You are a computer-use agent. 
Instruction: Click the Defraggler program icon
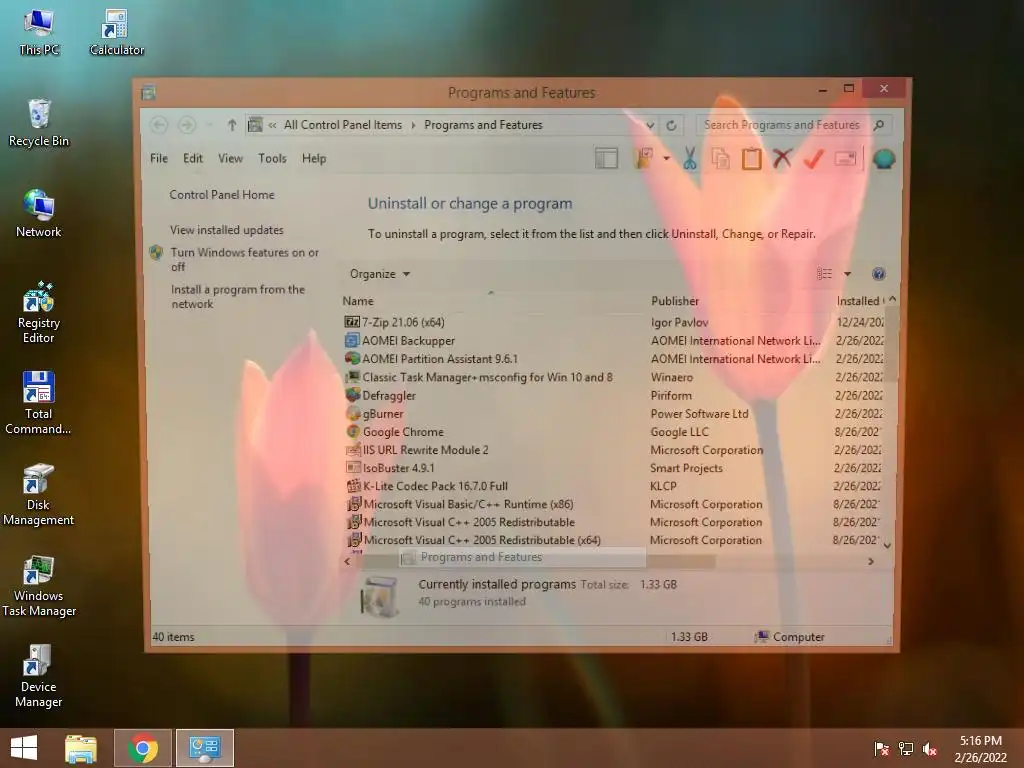tap(353, 395)
